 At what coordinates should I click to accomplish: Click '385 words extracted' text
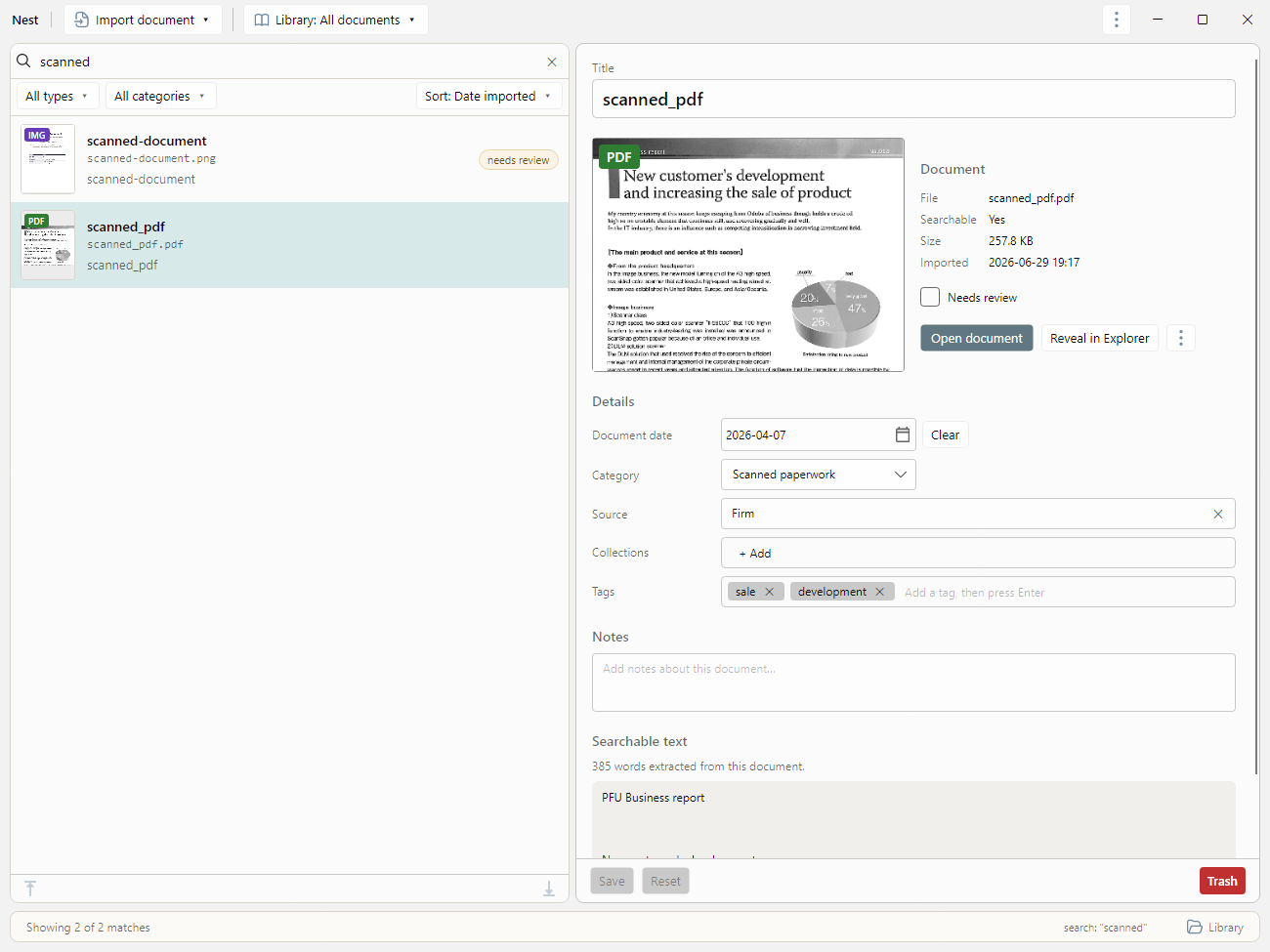[698, 766]
